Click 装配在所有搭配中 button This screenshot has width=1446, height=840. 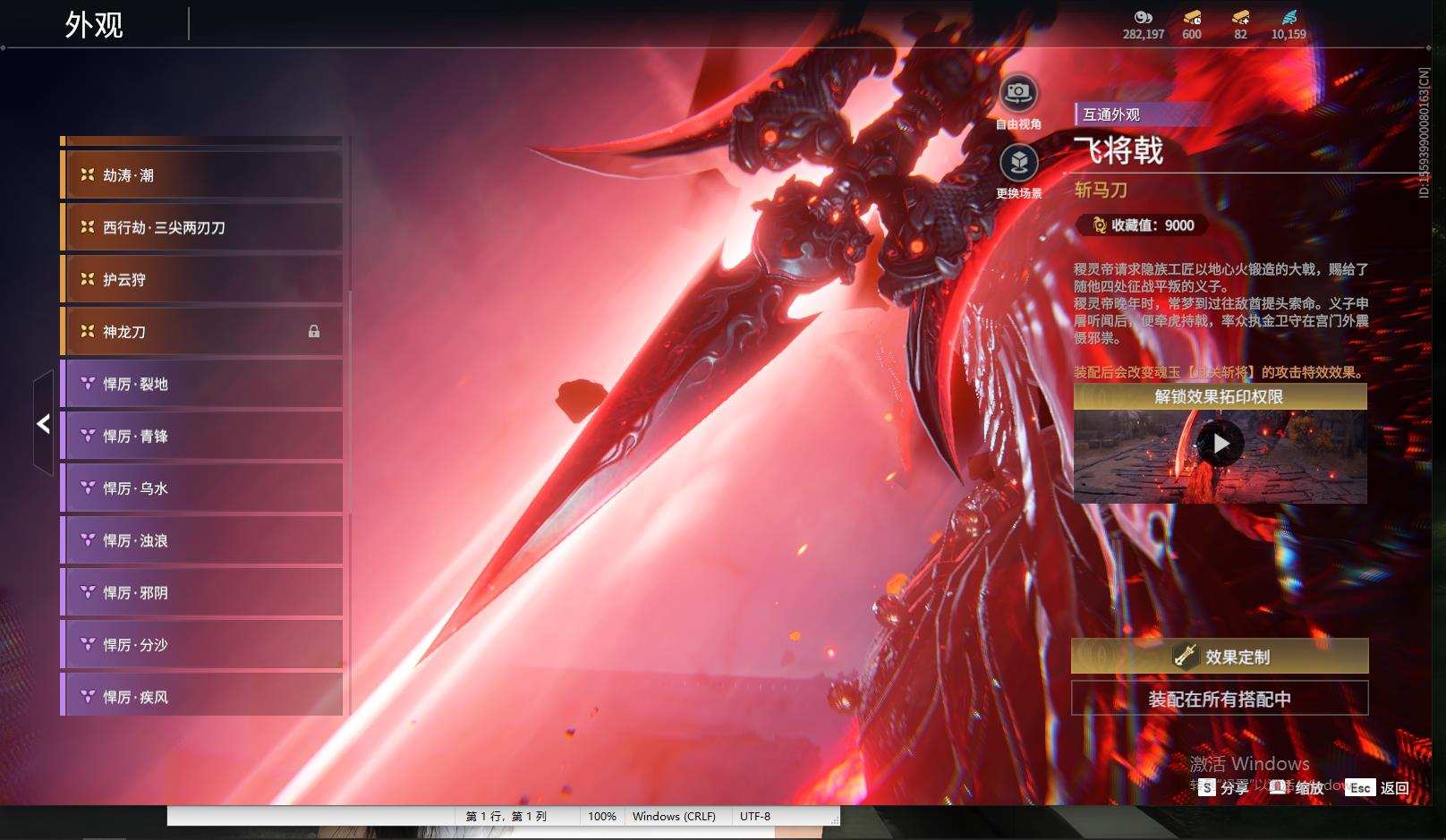[1220, 699]
